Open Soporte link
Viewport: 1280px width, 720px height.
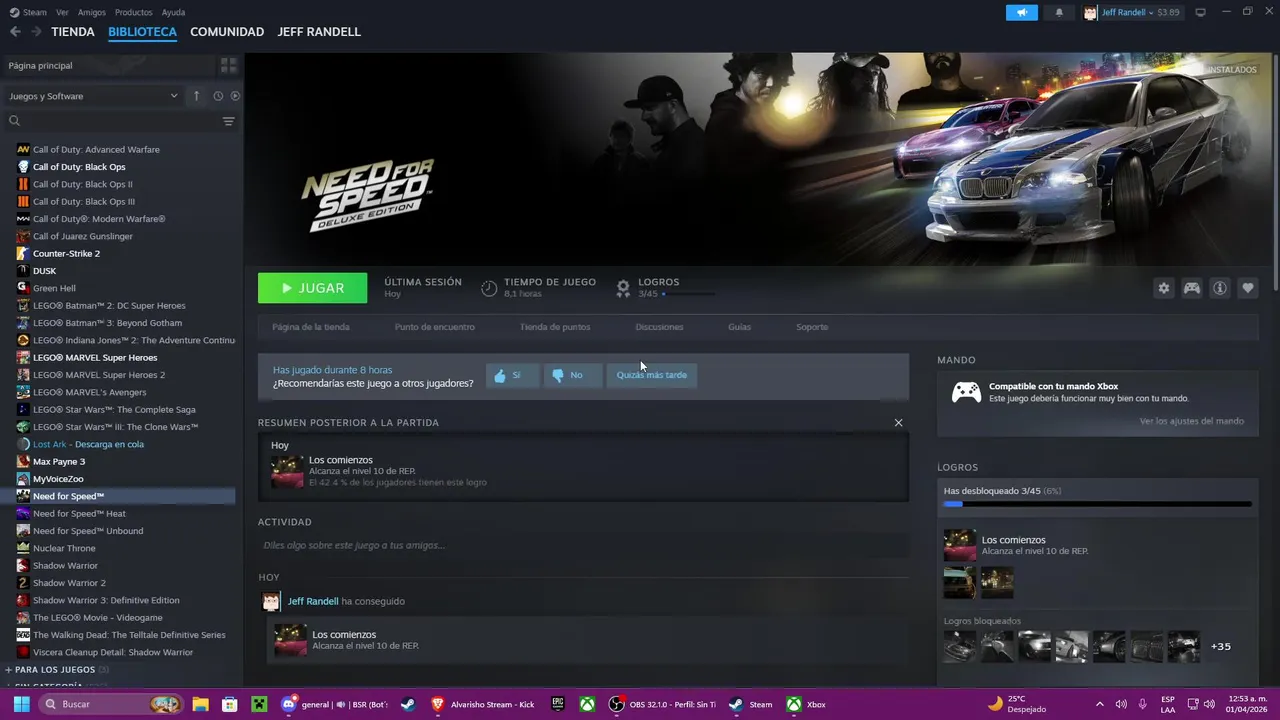tap(812, 327)
